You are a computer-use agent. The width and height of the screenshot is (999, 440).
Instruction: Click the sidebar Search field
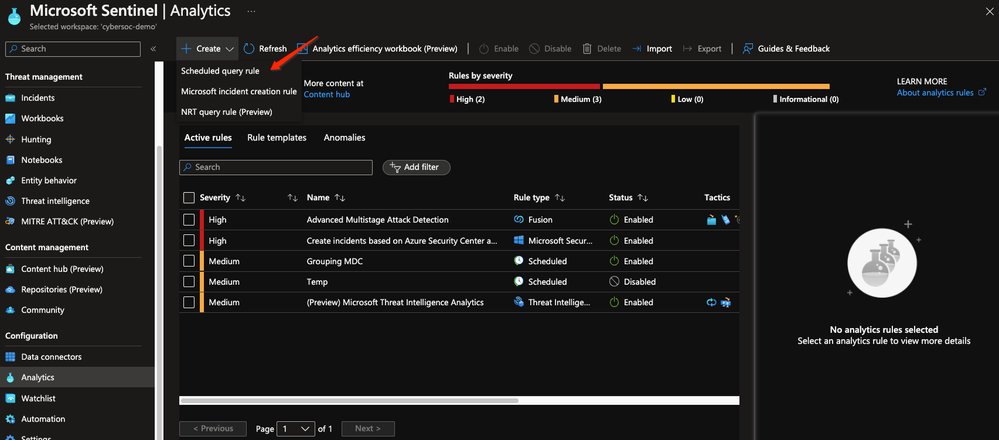coord(73,49)
